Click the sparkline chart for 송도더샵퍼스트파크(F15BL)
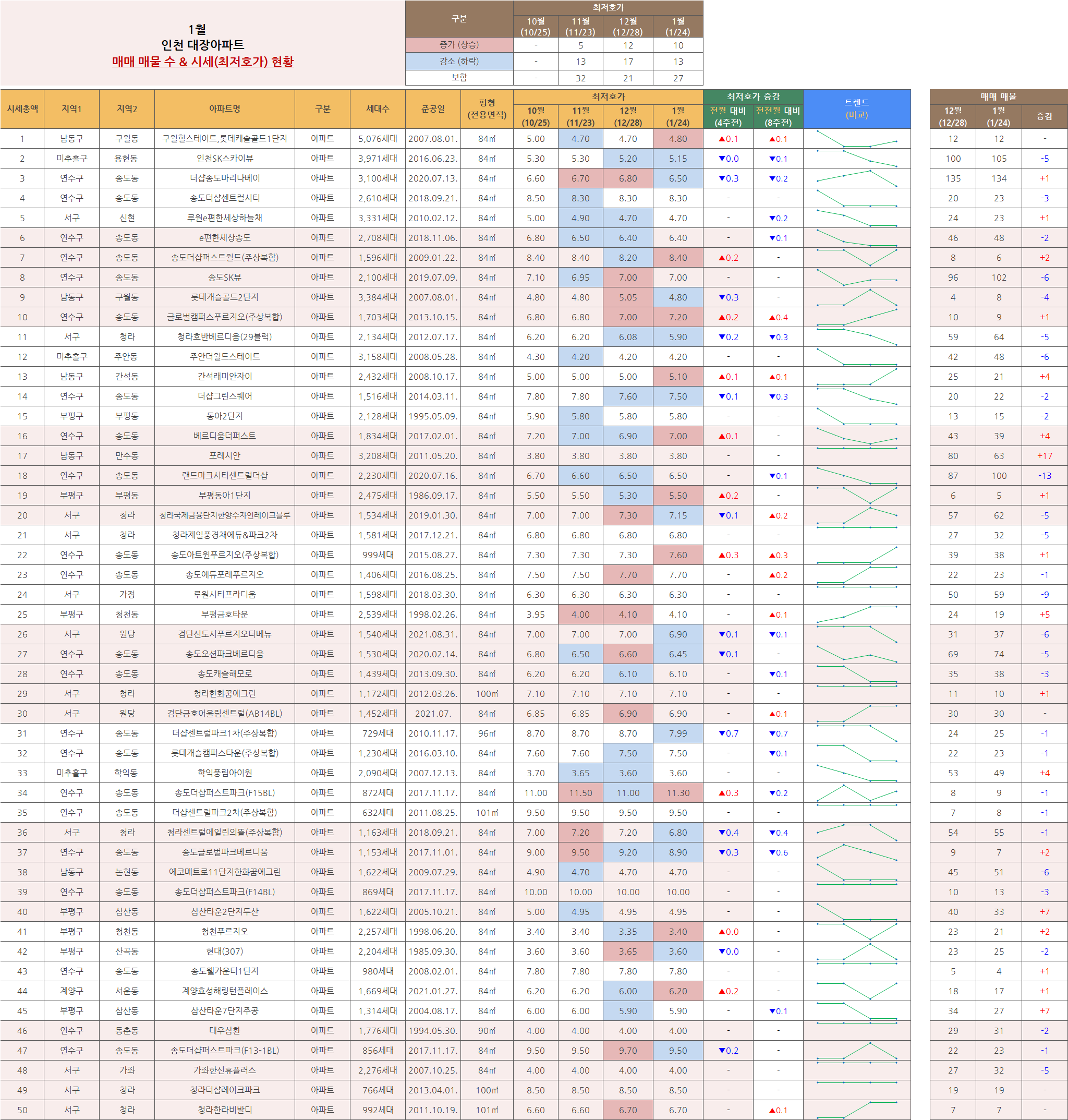Image resolution: width=1068 pixels, height=1120 pixels. click(856, 792)
